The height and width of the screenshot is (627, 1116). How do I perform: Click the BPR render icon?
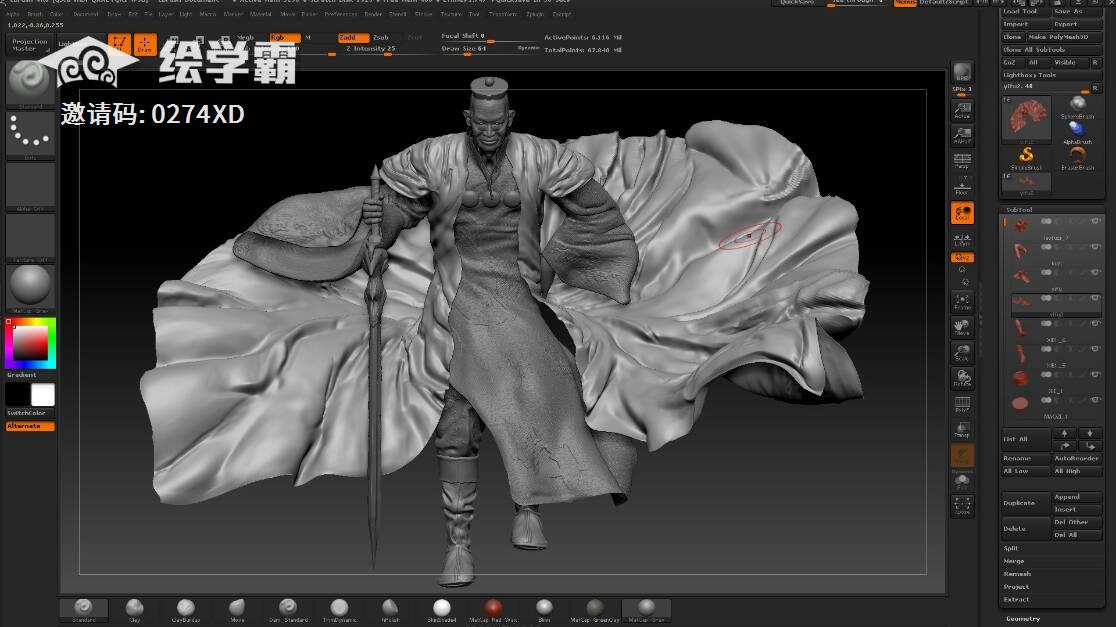pos(962,73)
